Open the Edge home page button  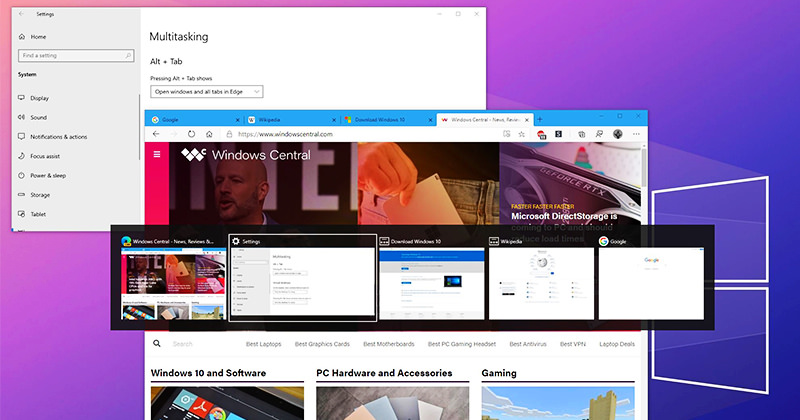[x=209, y=134]
